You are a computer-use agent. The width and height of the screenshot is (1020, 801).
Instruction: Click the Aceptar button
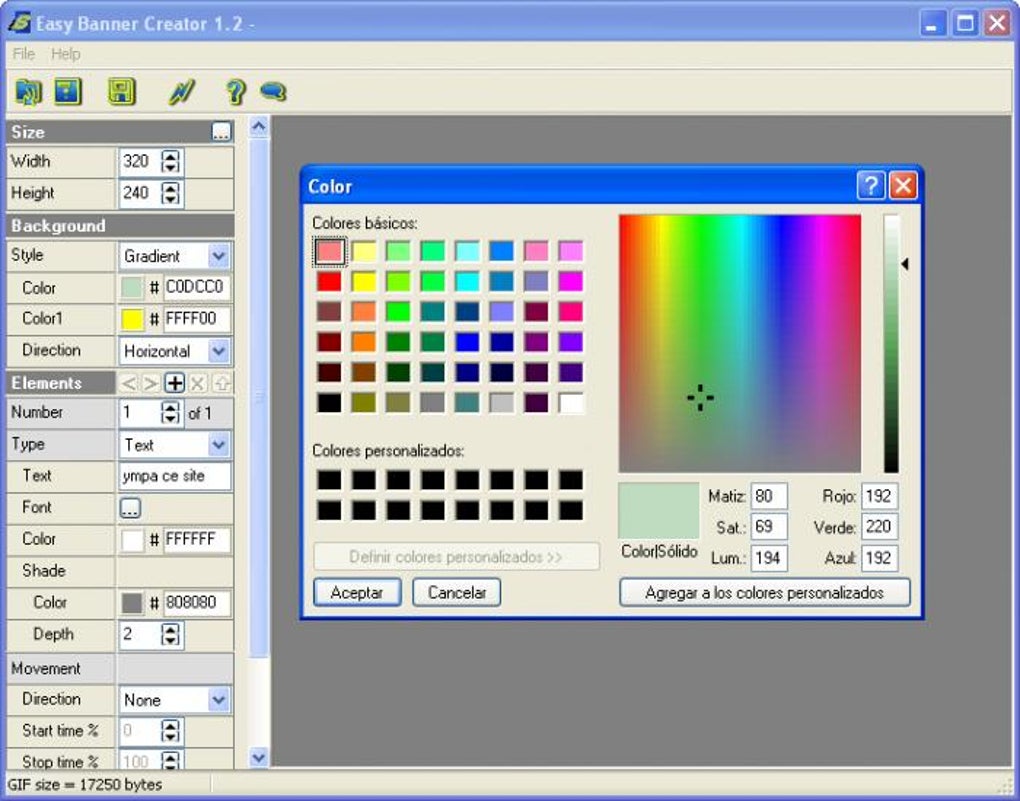coord(357,593)
